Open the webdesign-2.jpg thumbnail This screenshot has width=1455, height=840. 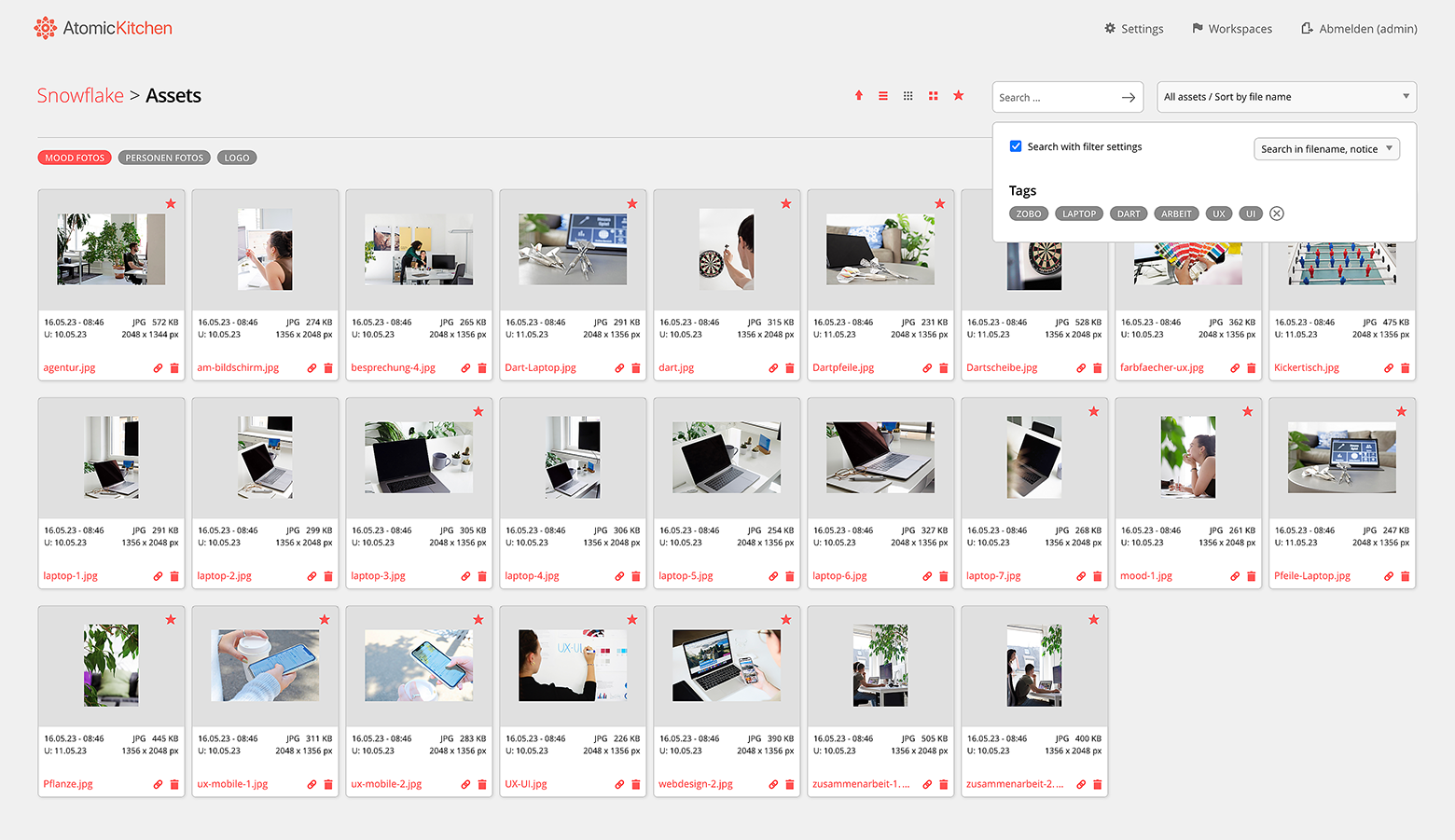pos(727,665)
